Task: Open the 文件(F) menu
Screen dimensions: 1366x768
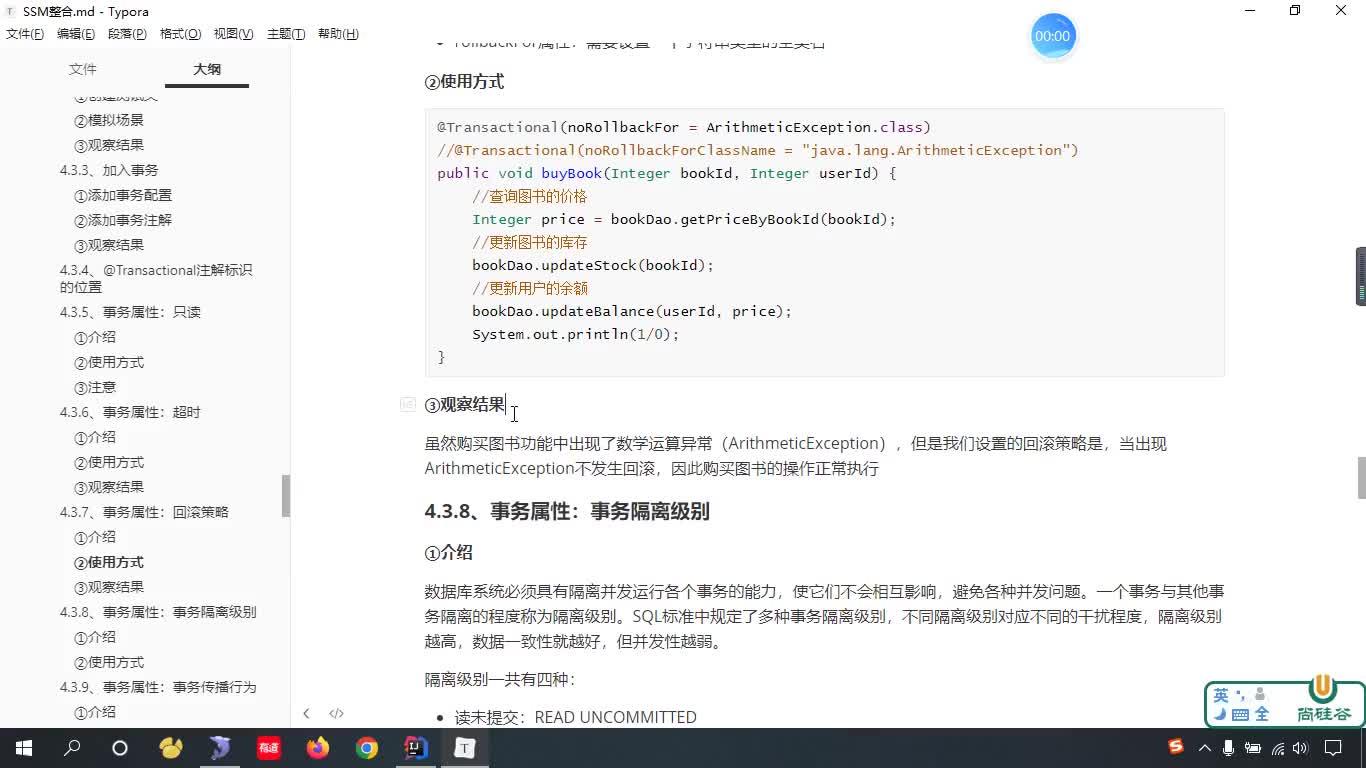Action: [25, 34]
